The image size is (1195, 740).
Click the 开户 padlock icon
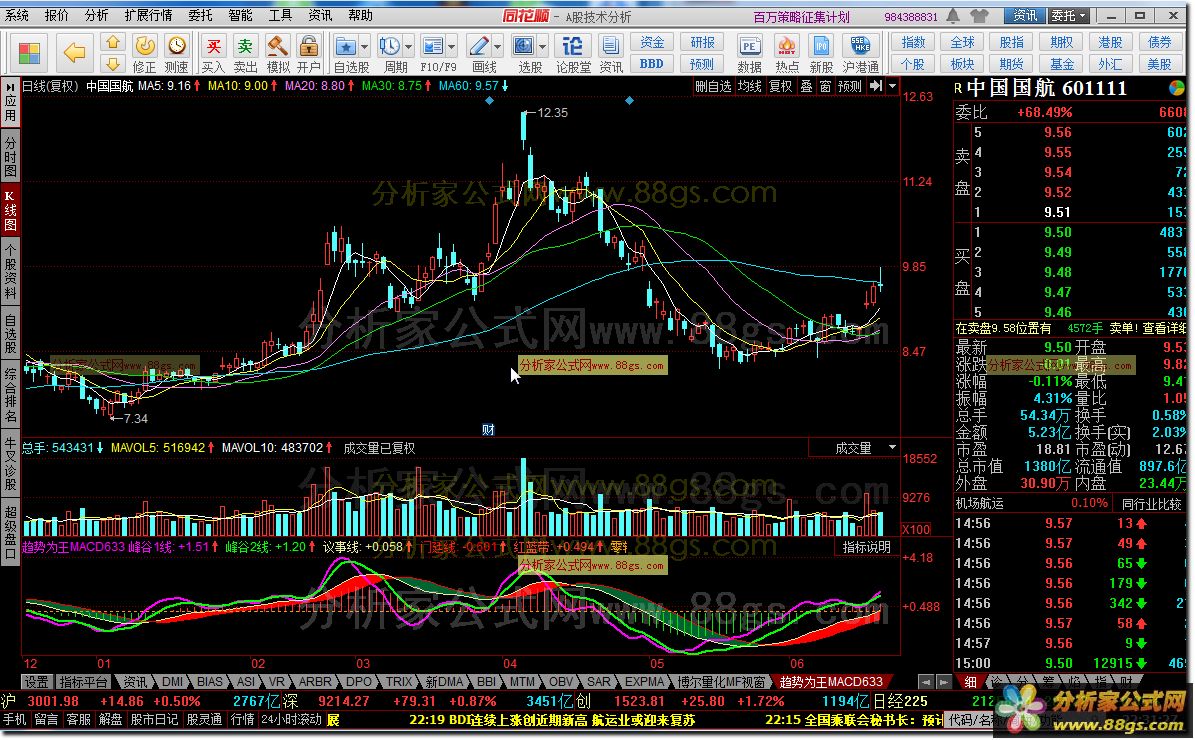308,46
